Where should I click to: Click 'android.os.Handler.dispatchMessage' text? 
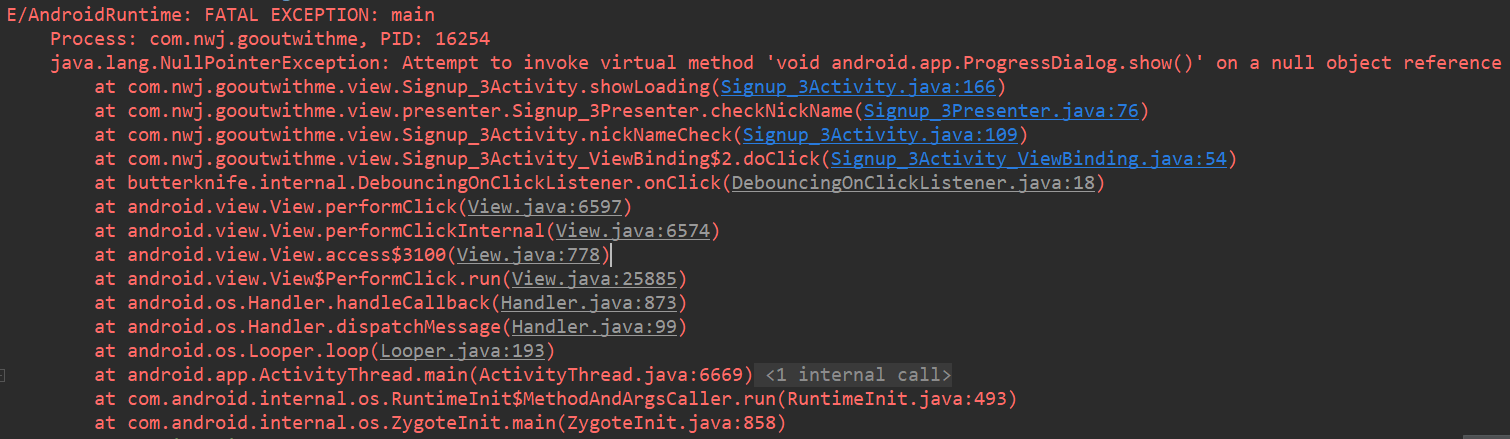tap(314, 327)
